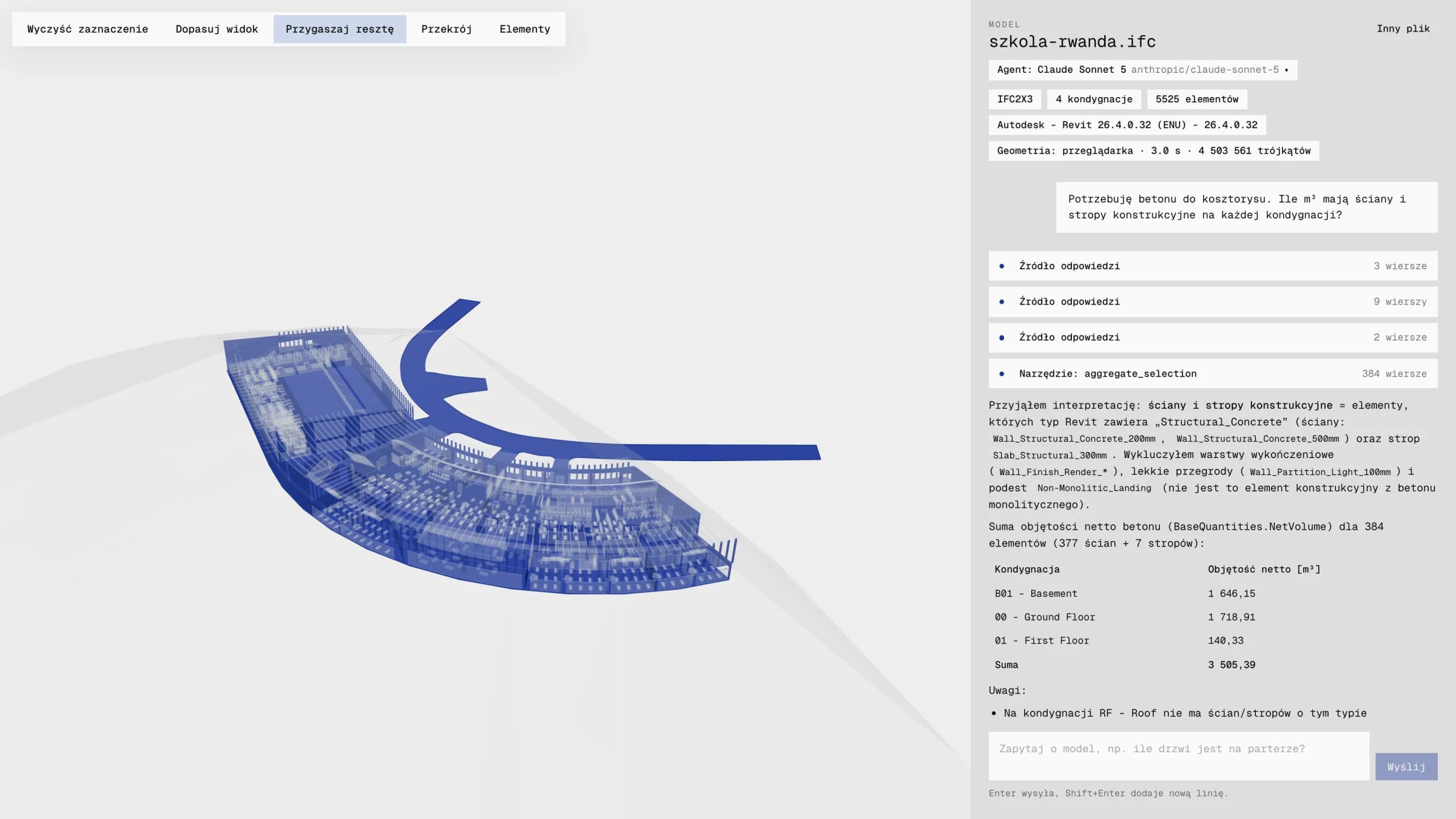Click the IFC2X3 tag
Screen dimensions: 1456x819
pos(1015,99)
